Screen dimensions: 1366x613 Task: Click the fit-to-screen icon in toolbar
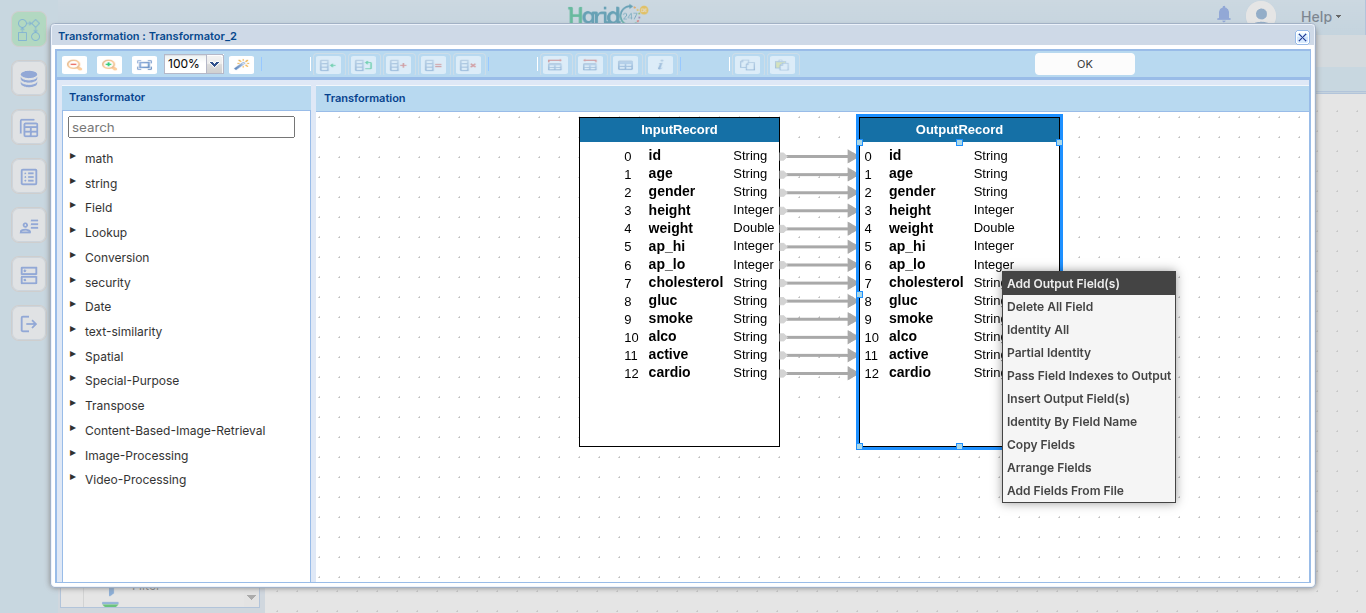(x=145, y=64)
